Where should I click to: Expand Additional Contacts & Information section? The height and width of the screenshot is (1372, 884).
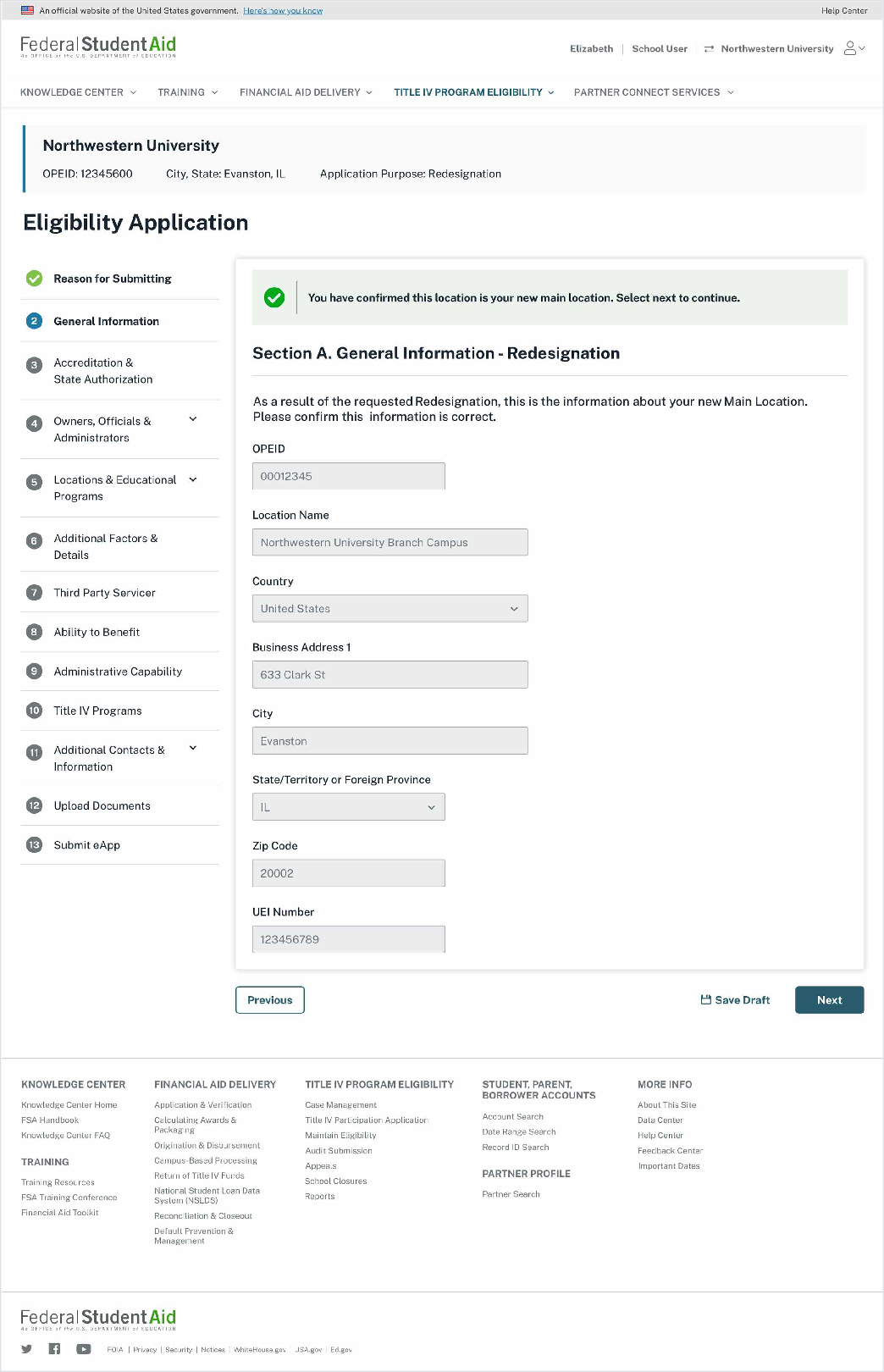click(x=193, y=748)
